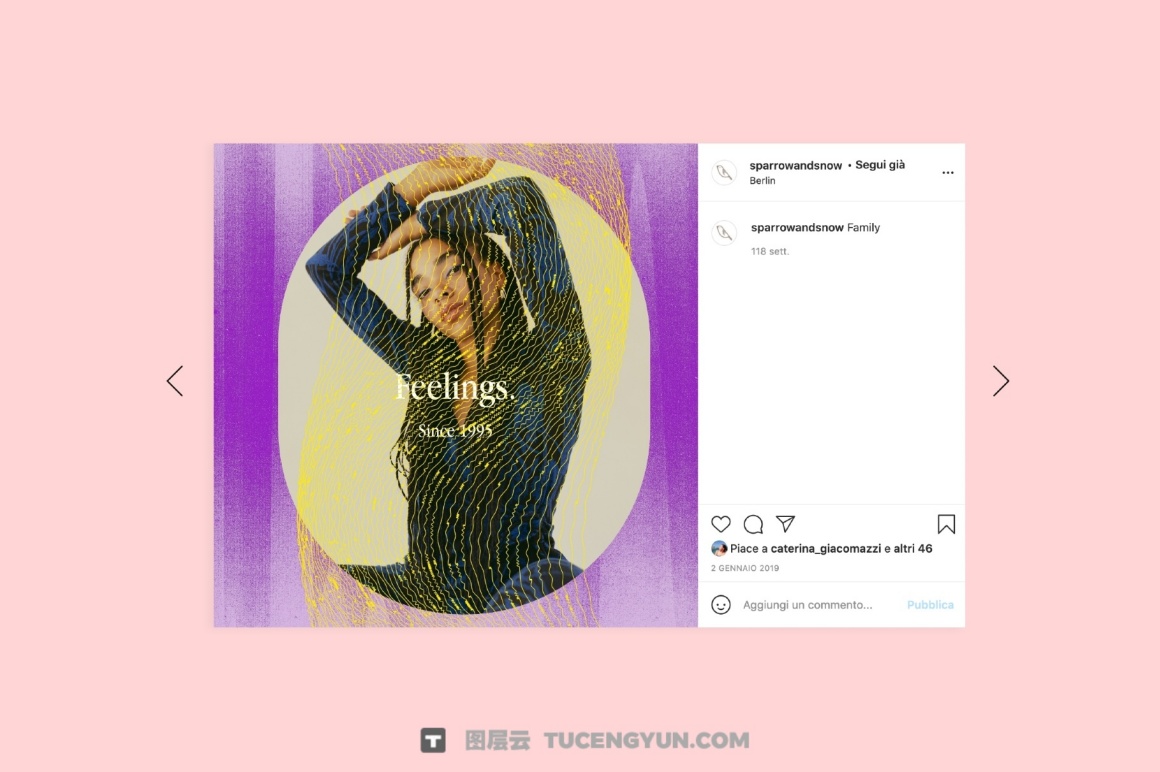
Task: Open the three-dot options menu
Action: point(948,172)
